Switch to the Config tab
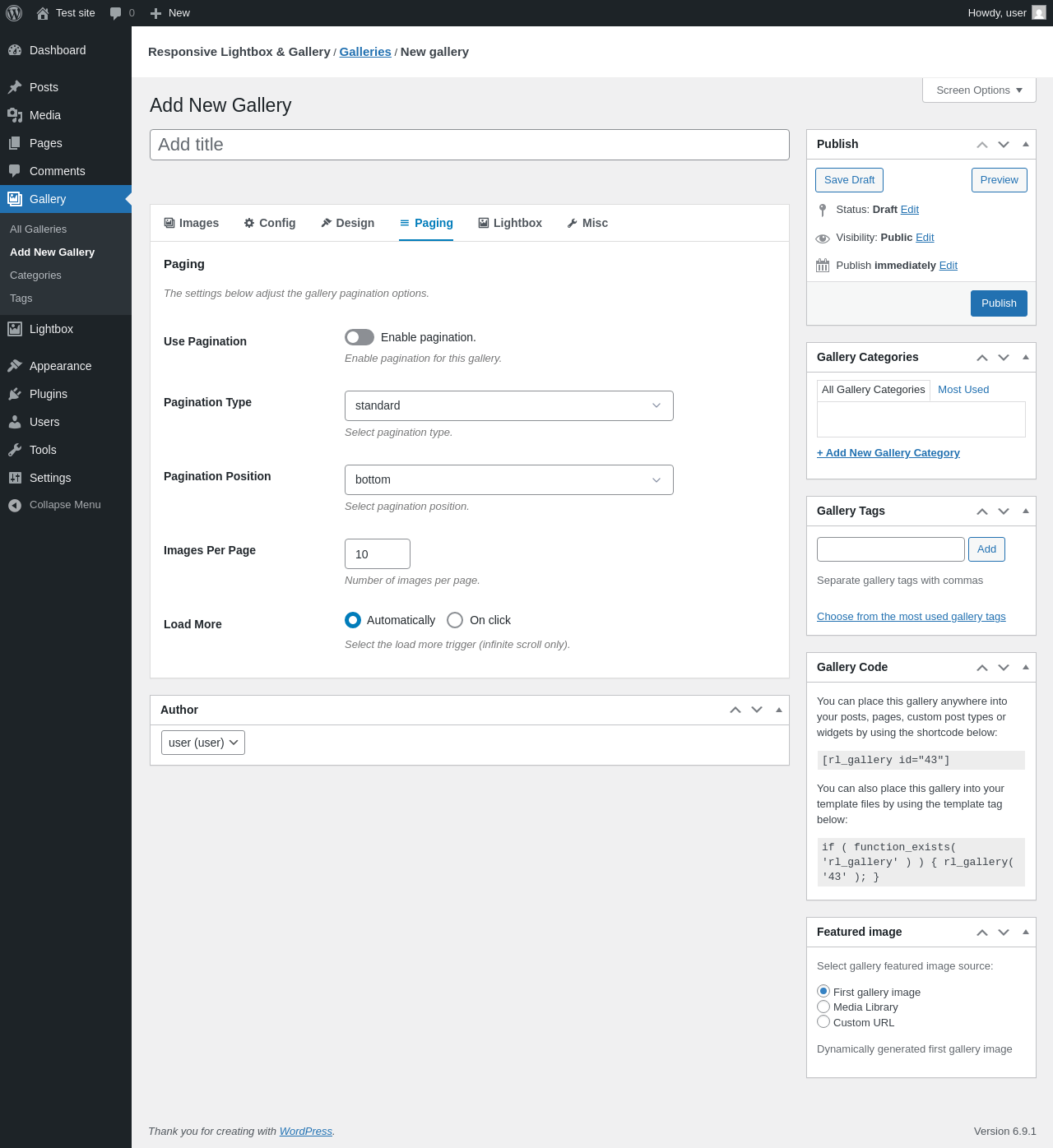 270,223
